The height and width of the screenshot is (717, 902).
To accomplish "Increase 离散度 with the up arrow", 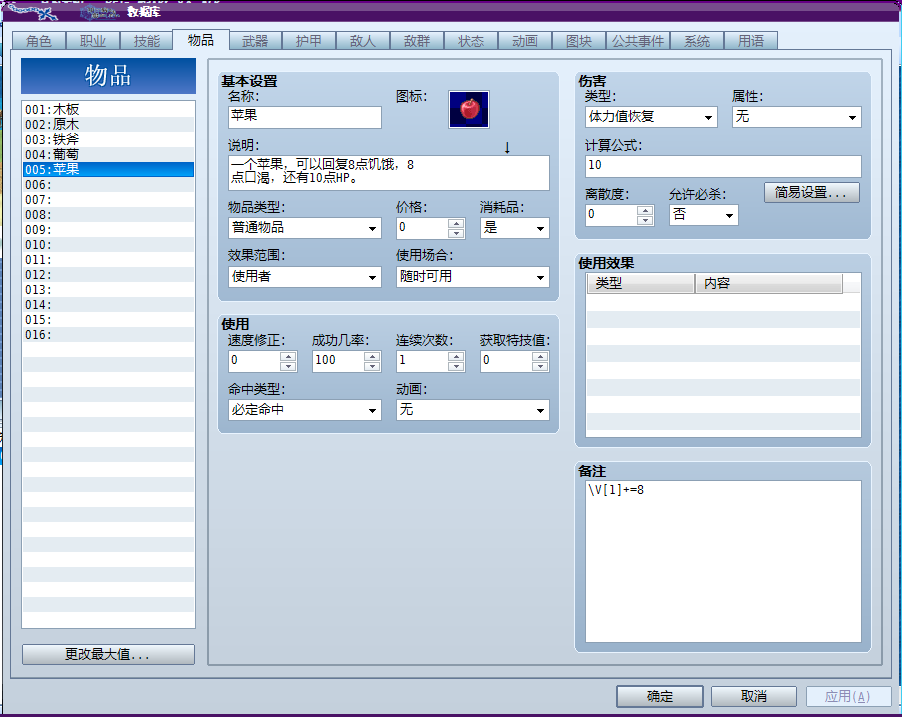I will 645,211.
